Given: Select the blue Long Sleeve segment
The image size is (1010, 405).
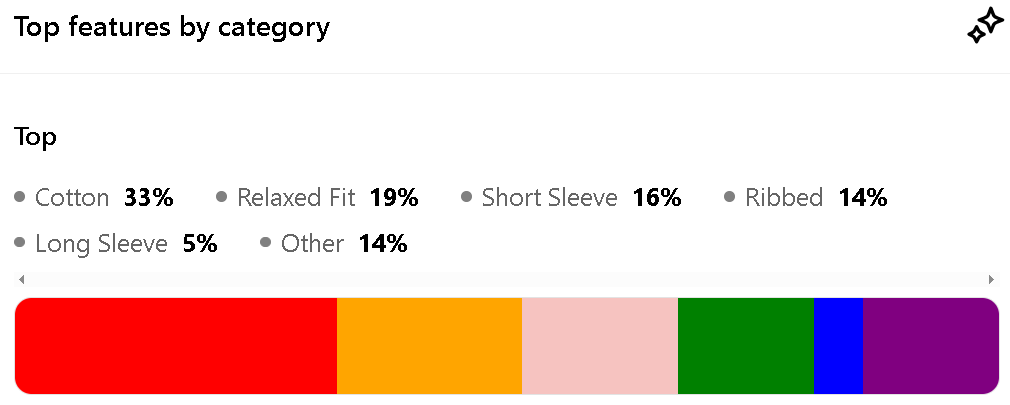Looking at the screenshot, I should tap(839, 346).
